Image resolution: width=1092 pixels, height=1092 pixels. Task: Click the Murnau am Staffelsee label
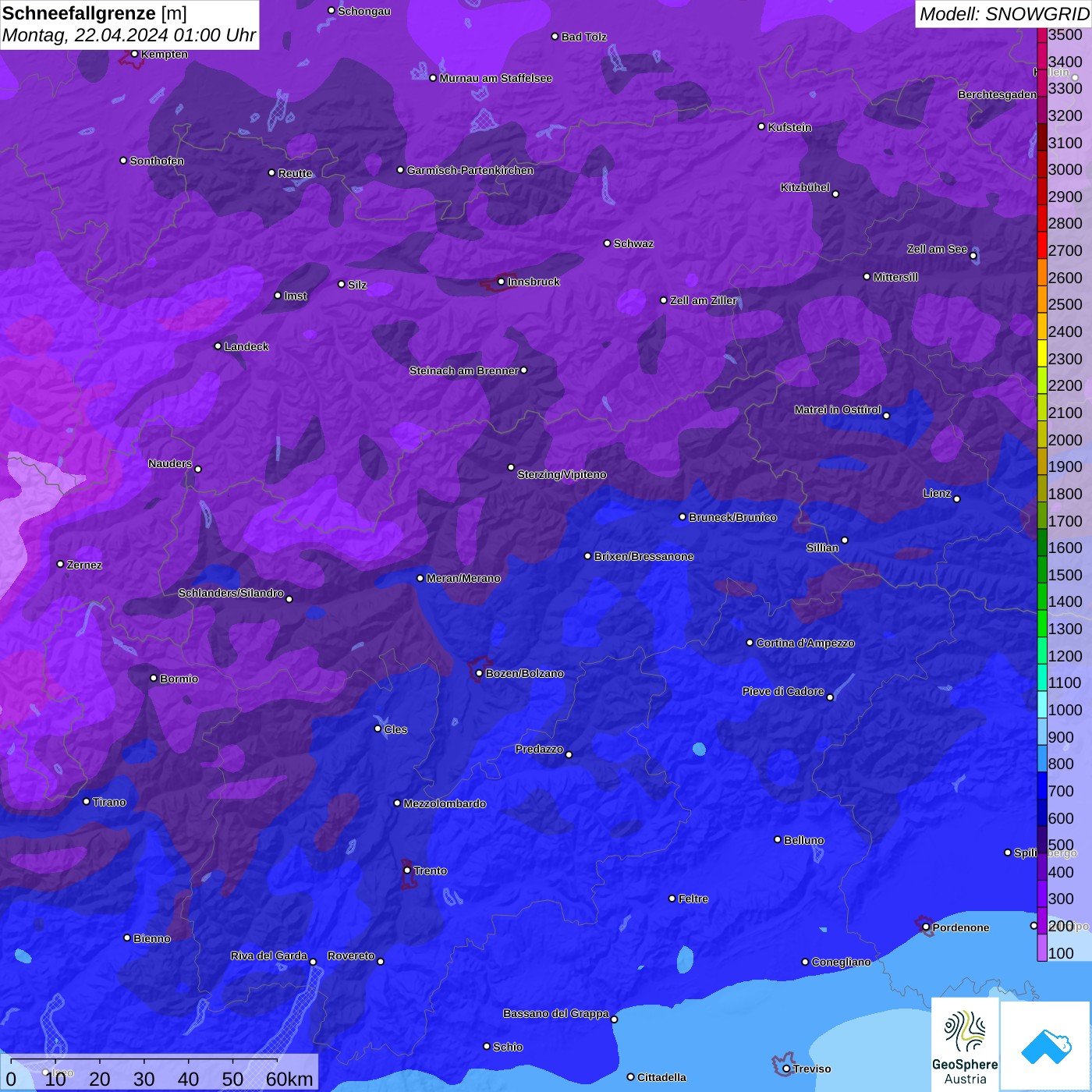496,78
